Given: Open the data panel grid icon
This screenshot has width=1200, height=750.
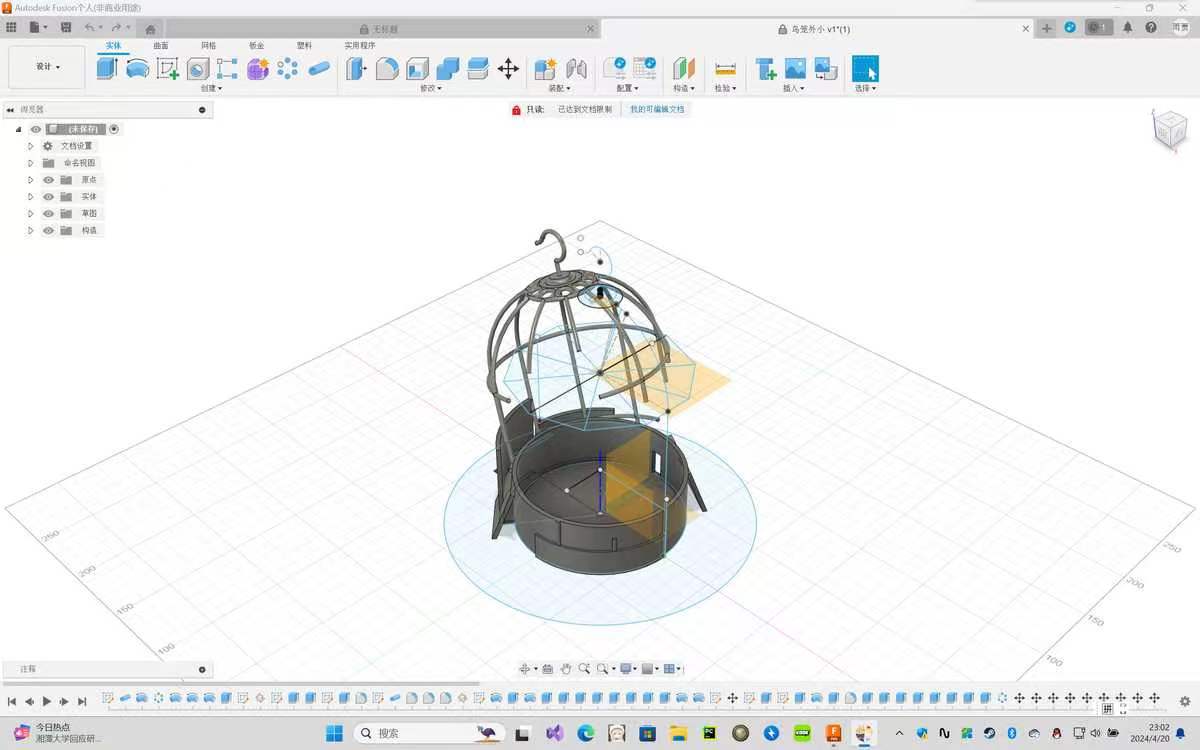Looking at the screenshot, I should (12, 28).
